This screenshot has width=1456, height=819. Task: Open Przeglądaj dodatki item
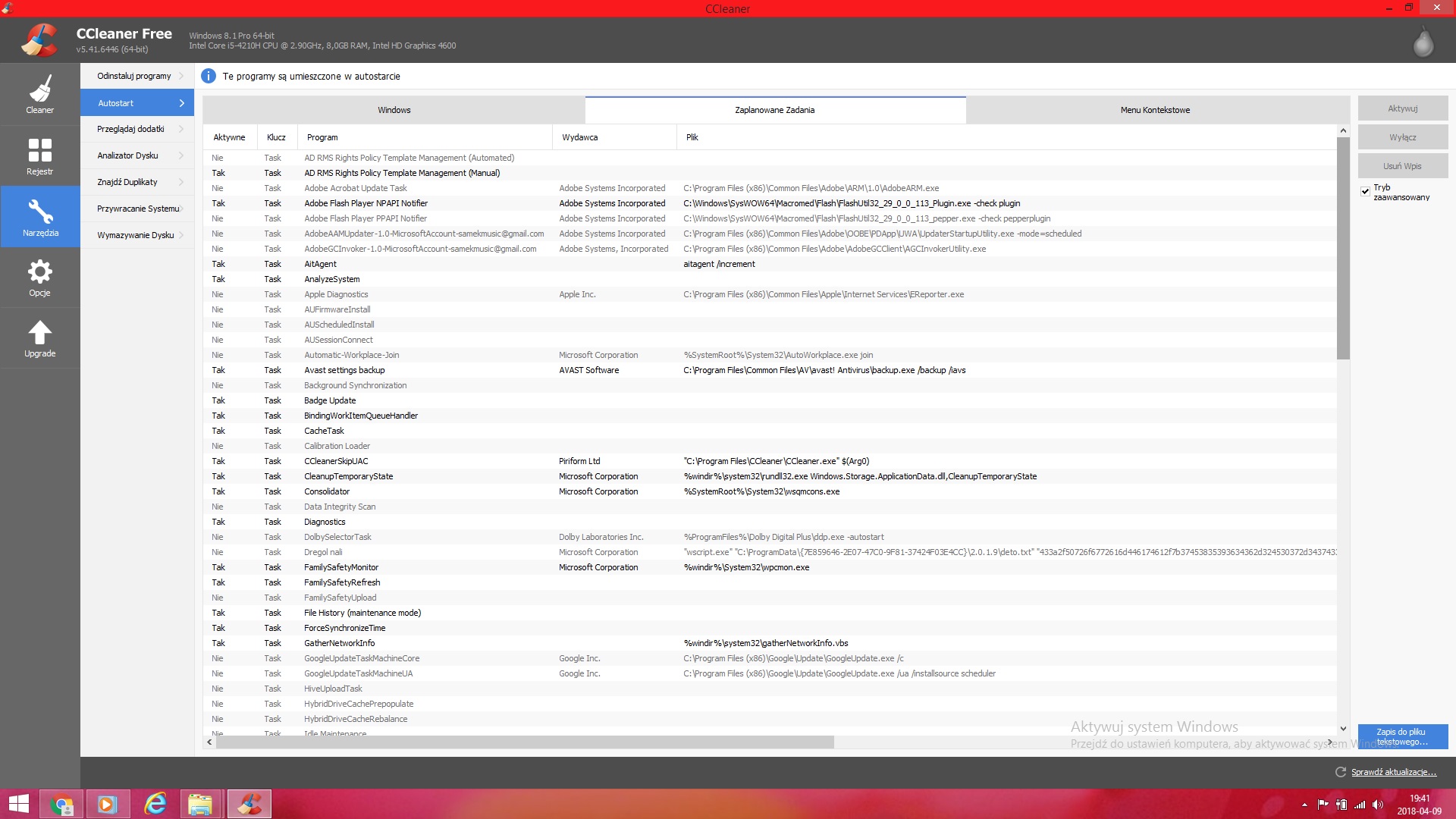coord(137,129)
